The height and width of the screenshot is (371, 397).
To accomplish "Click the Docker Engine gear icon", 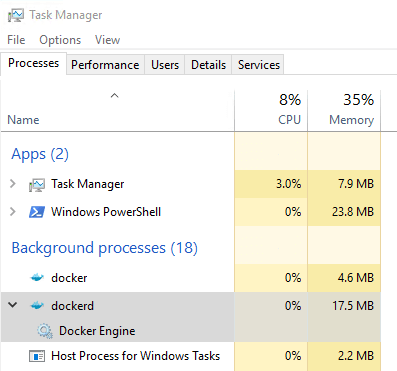I will pyautogui.click(x=45, y=331).
